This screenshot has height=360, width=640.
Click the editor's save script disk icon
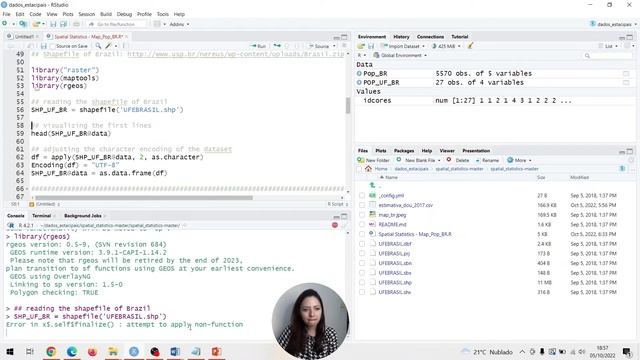[44, 46]
